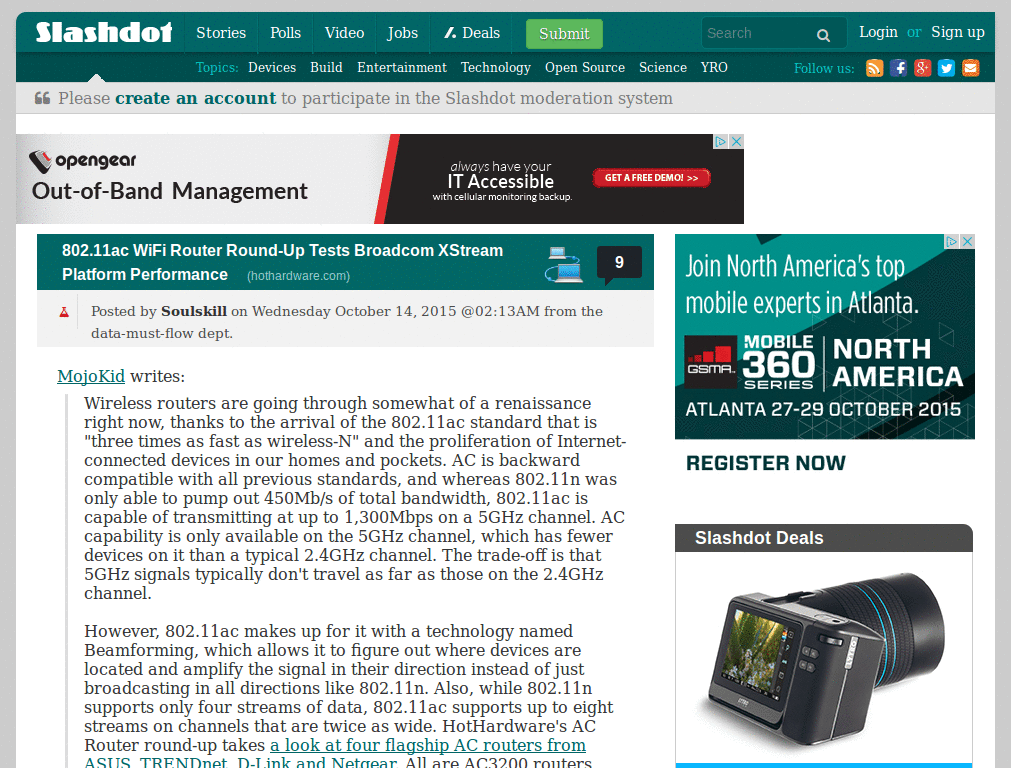Click the camera product image in Deals
This screenshot has width=1024, height=768.
click(826, 660)
